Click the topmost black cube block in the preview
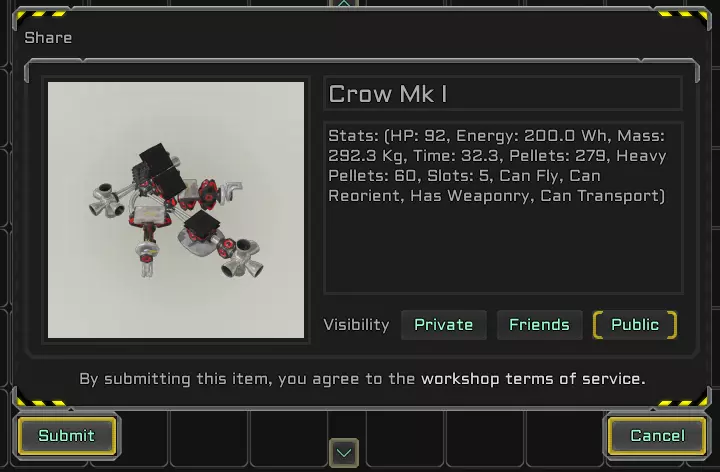 tap(157, 156)
